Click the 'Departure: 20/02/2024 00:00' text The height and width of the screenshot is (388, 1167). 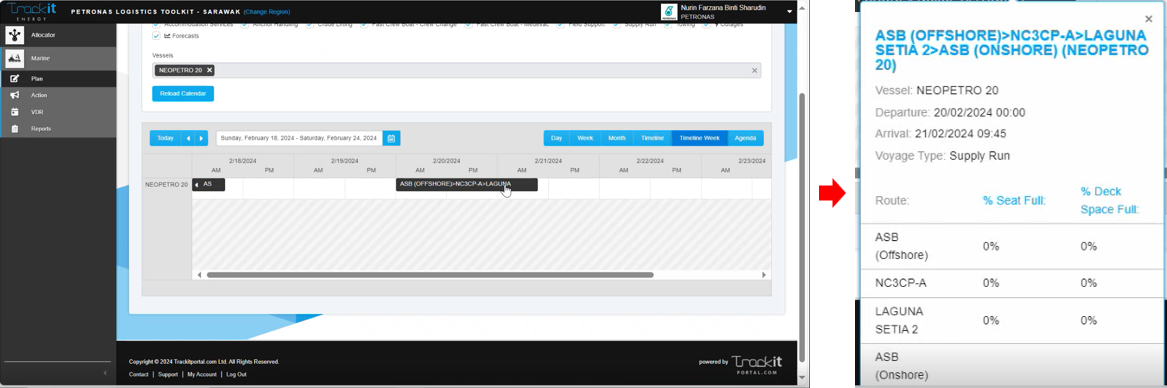coord(950,112)
